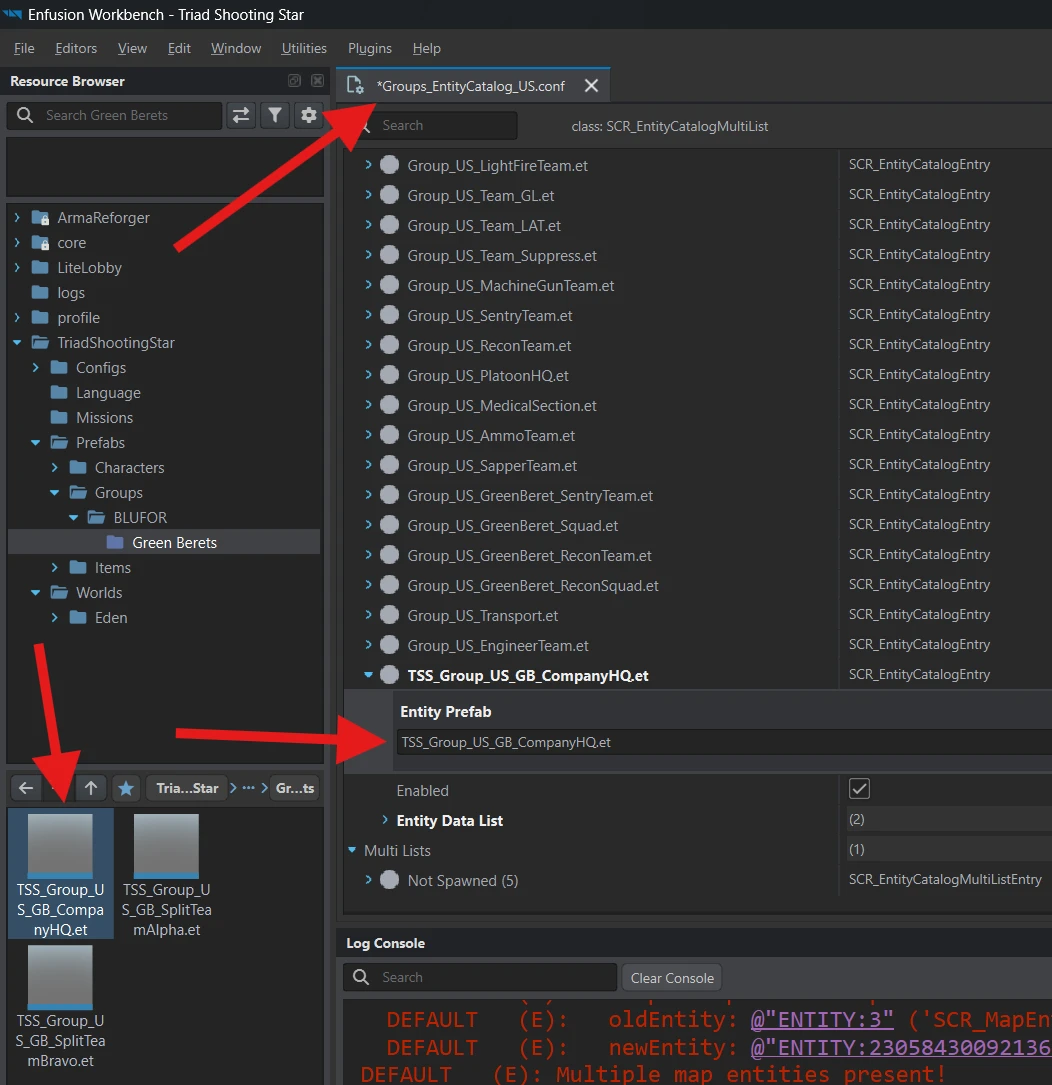
Task: Click the Entity Prefab value field
Action: [723, 742]
